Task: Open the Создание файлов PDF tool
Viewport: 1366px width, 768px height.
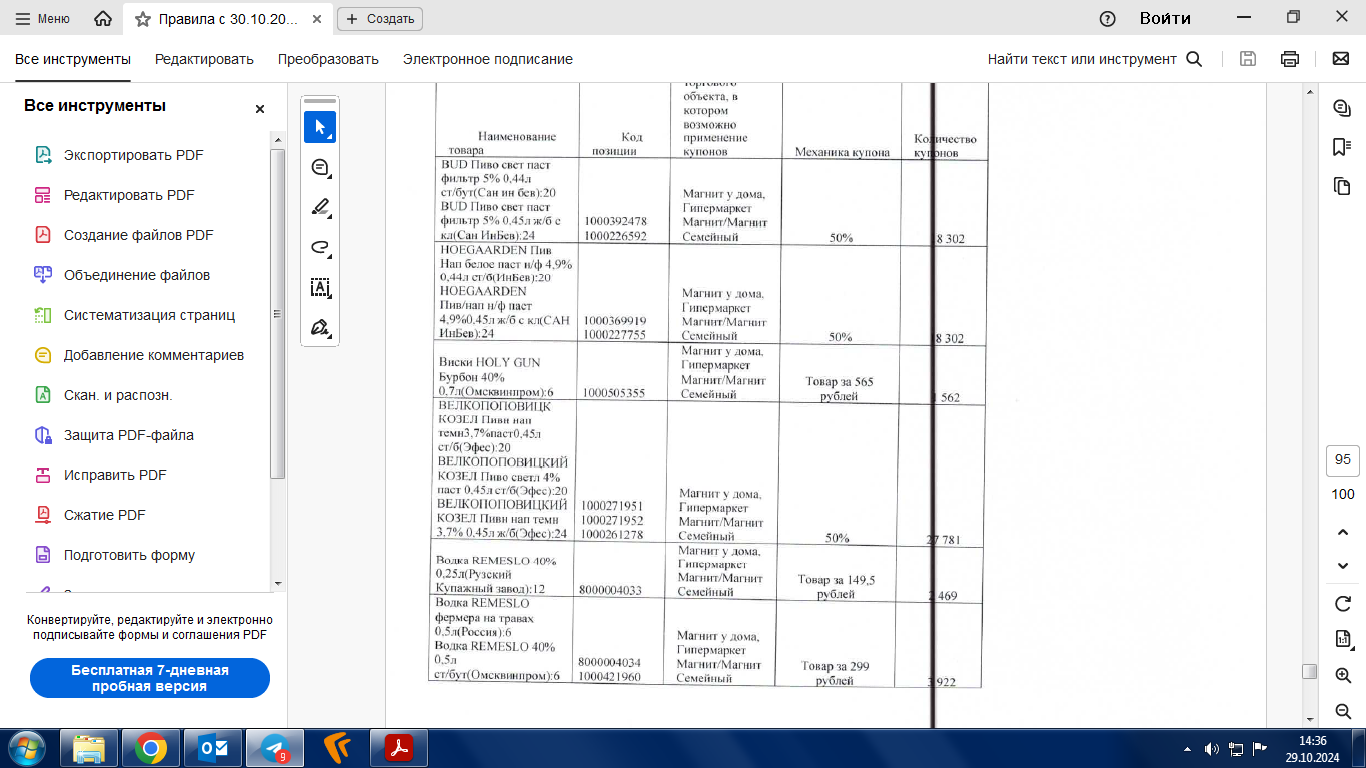Action: point(139,235)
